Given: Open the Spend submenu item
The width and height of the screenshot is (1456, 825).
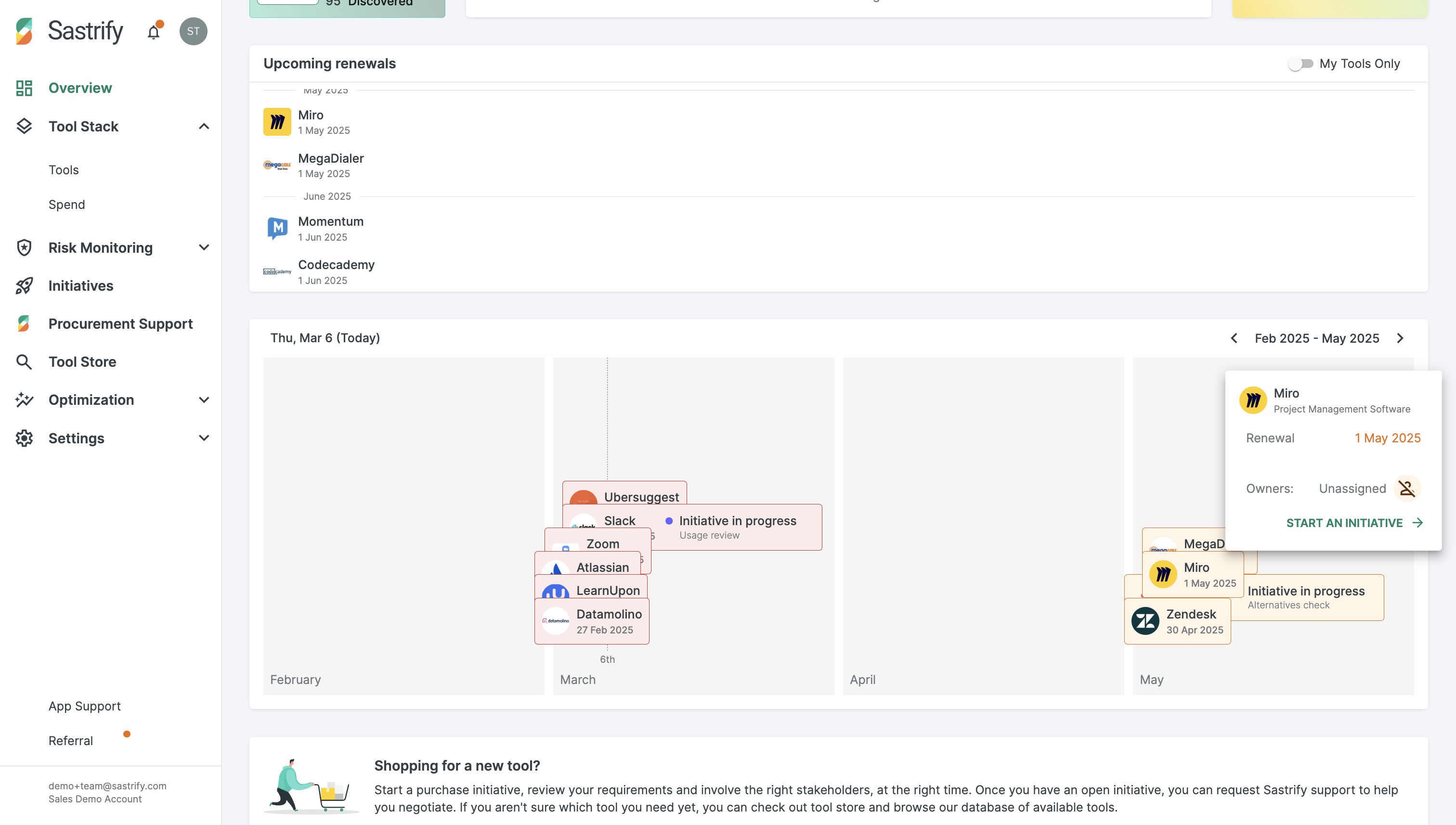Looking at the screenshot, I should (x=66, y=205).
